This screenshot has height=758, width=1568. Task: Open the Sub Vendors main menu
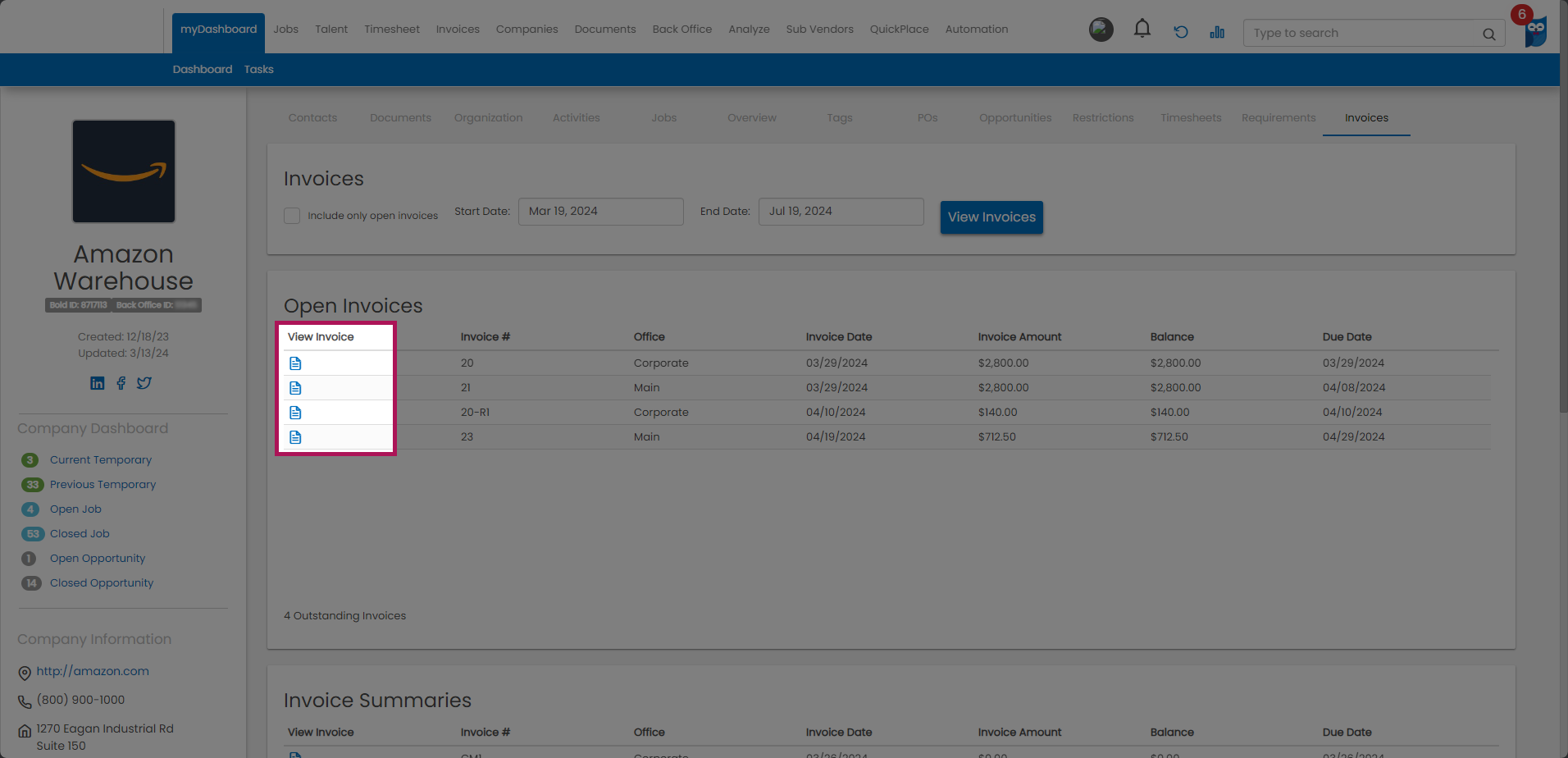point(820,30)
